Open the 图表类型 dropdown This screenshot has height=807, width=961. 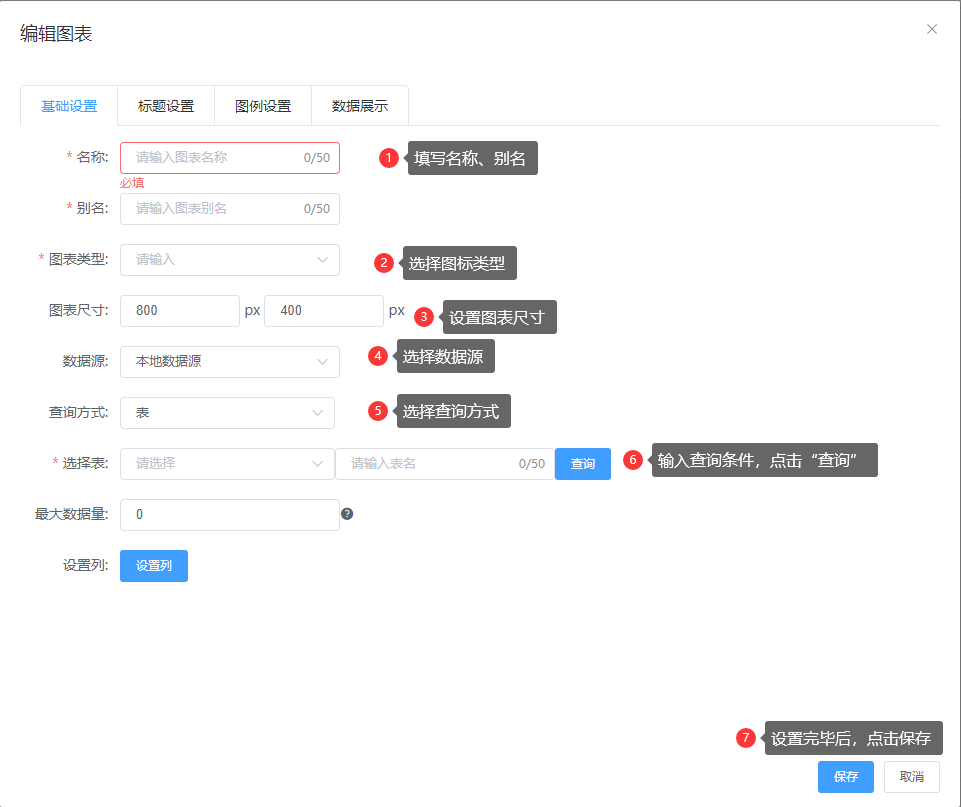pos(229,260)
